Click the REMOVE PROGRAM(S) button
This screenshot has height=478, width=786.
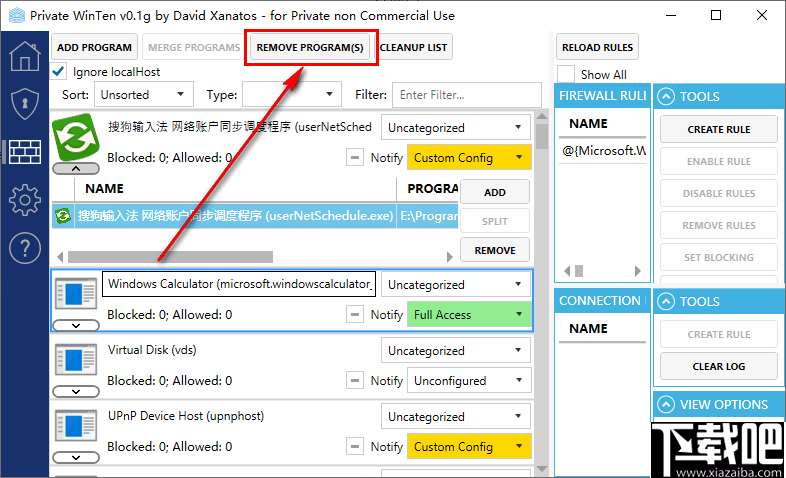(x=310, y=47)
